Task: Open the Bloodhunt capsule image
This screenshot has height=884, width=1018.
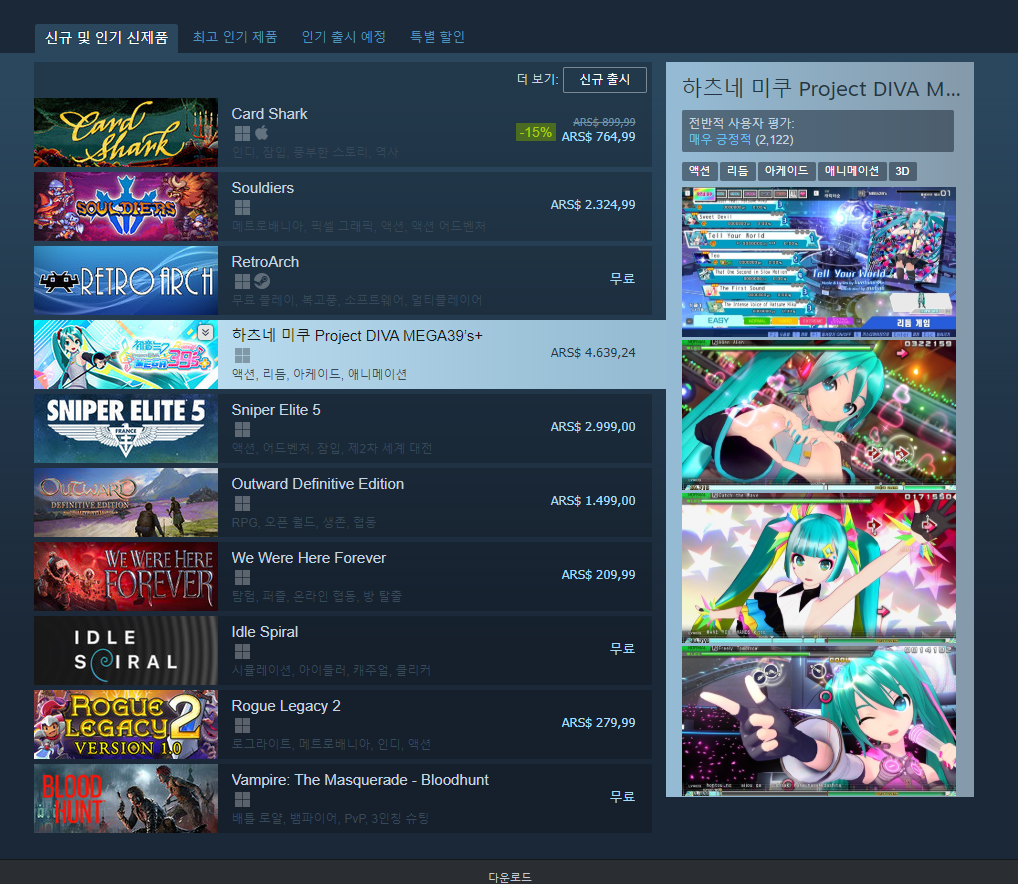Action: tap(126, 798)
